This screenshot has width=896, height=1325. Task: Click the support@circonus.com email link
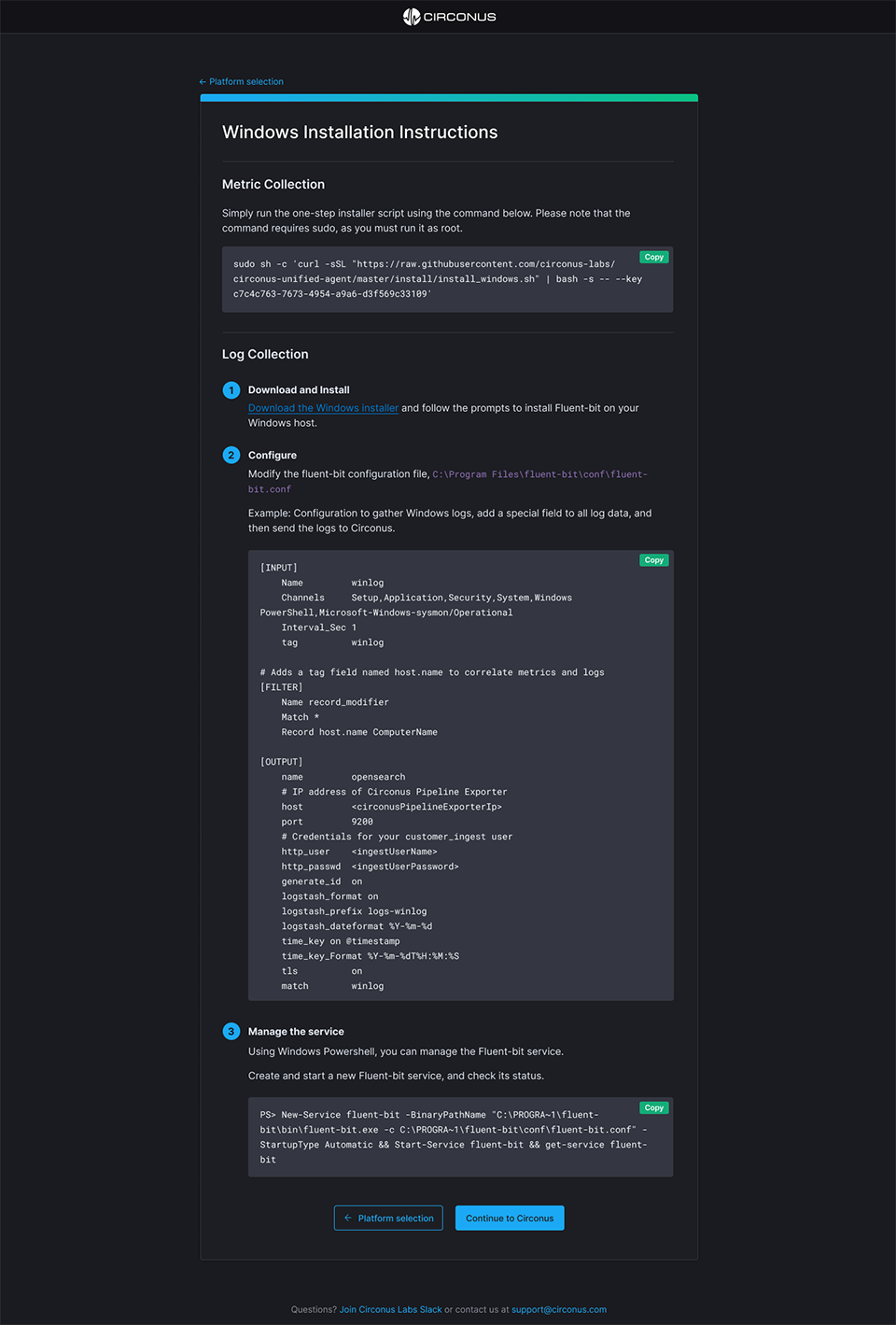(558, 1310)
